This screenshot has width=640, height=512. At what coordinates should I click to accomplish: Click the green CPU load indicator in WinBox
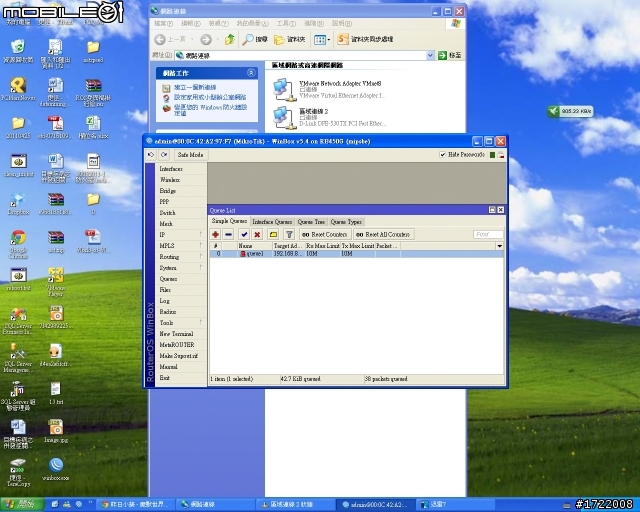coord(492,155)
